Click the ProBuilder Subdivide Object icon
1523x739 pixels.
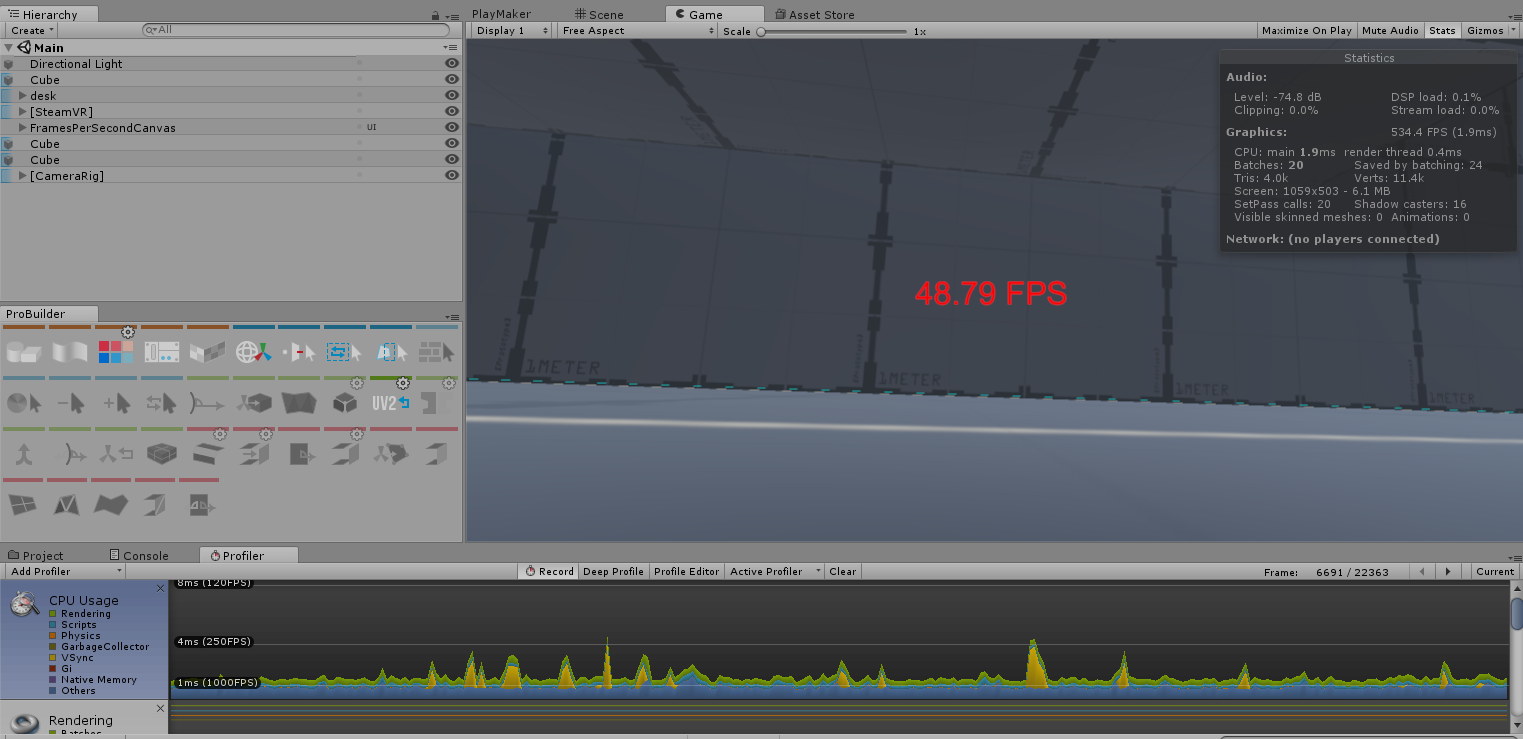[161, 454]
